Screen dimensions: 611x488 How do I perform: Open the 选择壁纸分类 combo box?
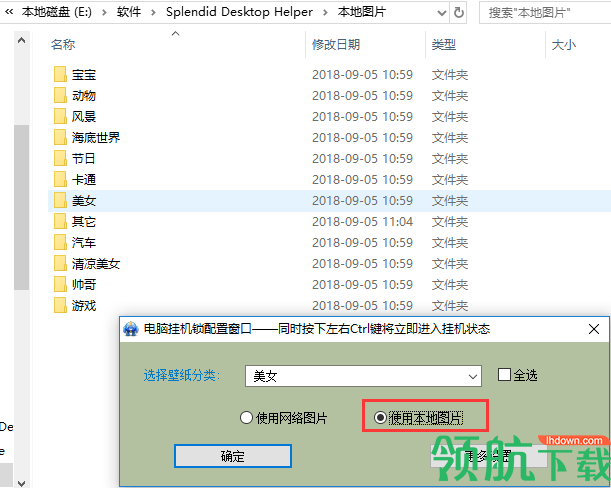(x=363, y=376)
